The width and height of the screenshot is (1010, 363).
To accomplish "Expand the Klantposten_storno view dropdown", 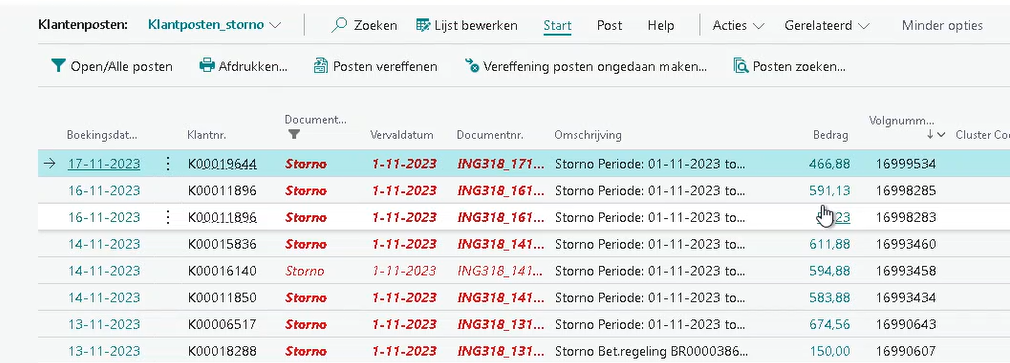I will coord(276,26).
